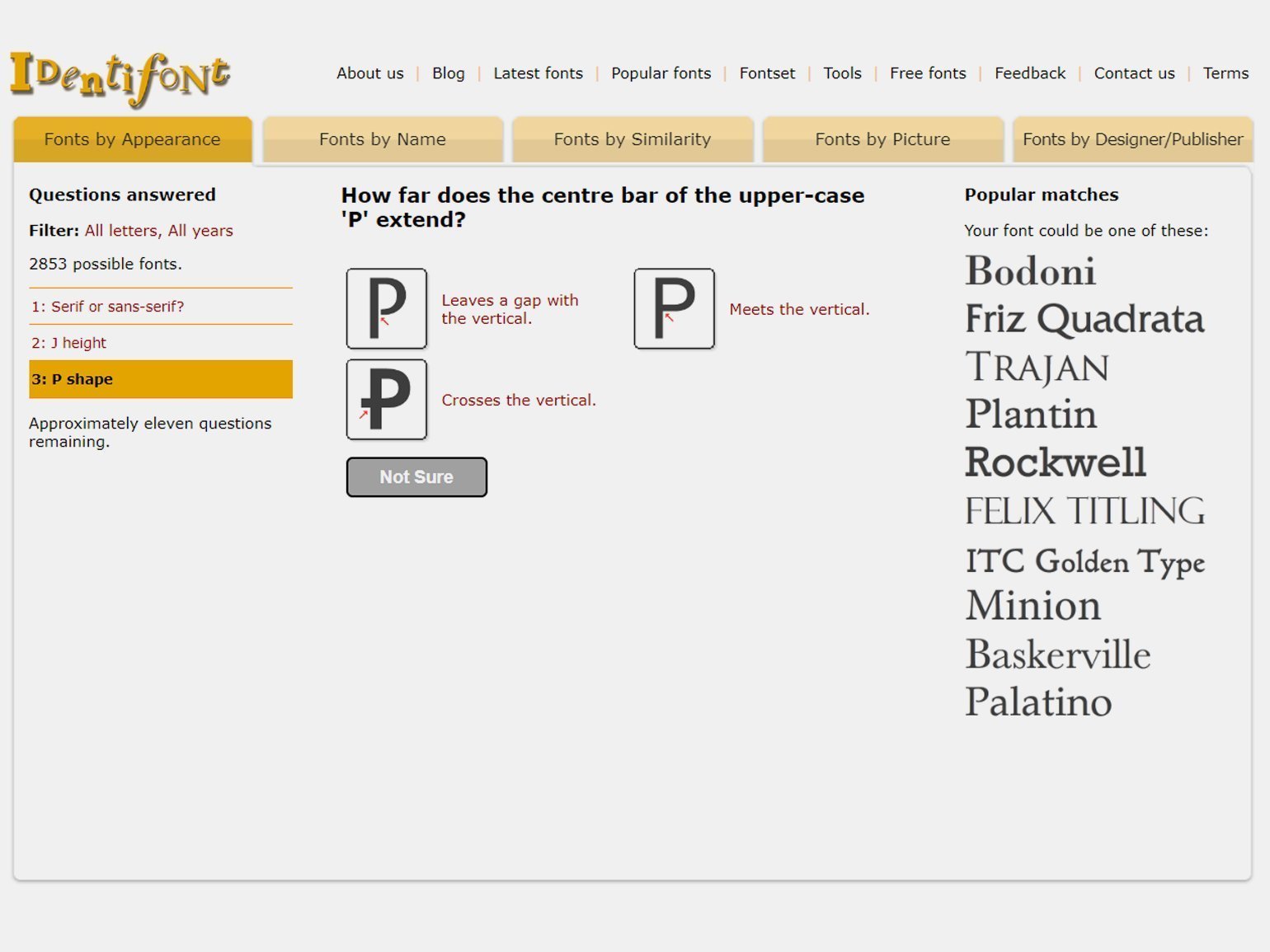Open the Trajan font match
Image resolution: width=1270 pixels, height=952 pixels.
pyautogui.click(x=1037, y=368)
